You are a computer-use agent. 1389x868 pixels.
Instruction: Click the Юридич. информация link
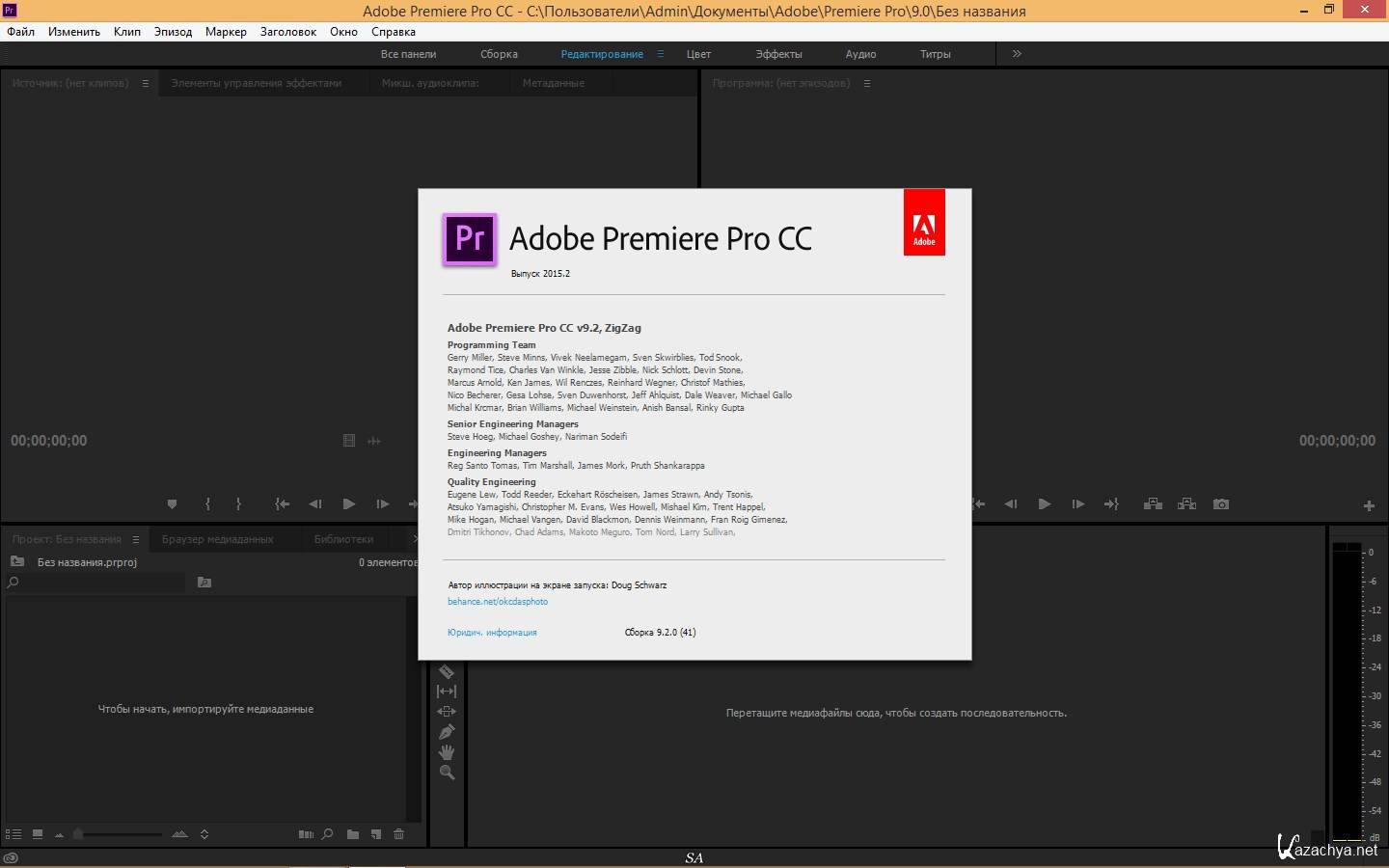click(492, 633)
